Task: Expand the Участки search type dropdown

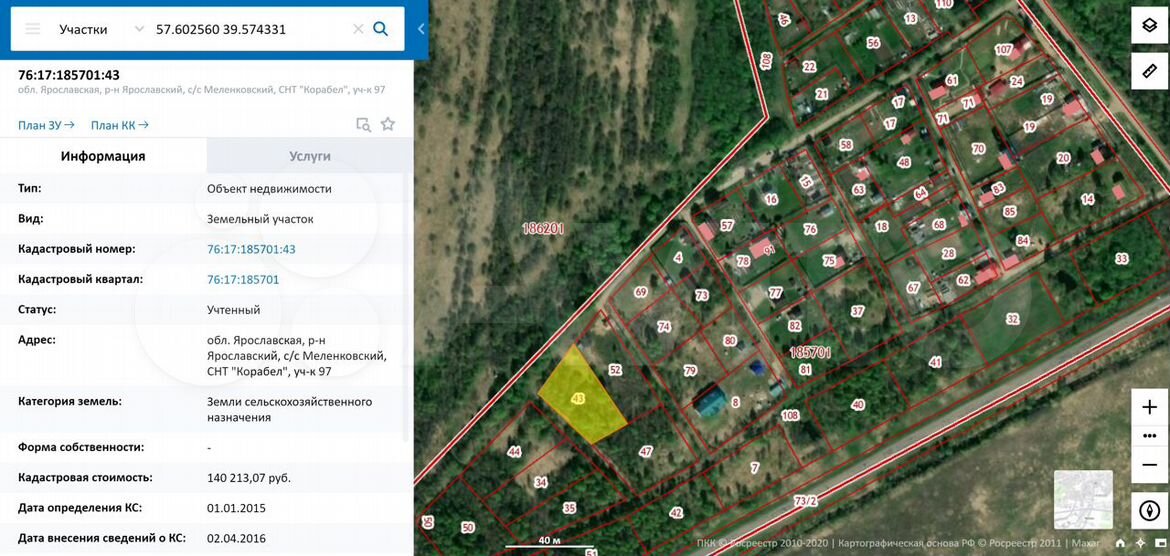Action: 139,29
